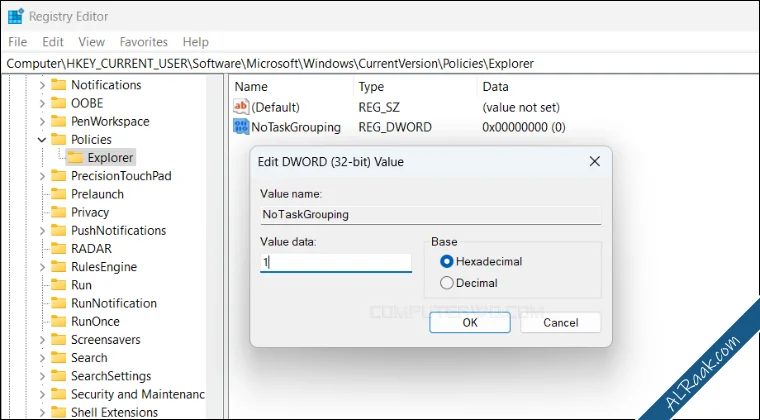
Task: Select the RADAR folder icon
Action: pyautogui.click(x=59, y=249)
